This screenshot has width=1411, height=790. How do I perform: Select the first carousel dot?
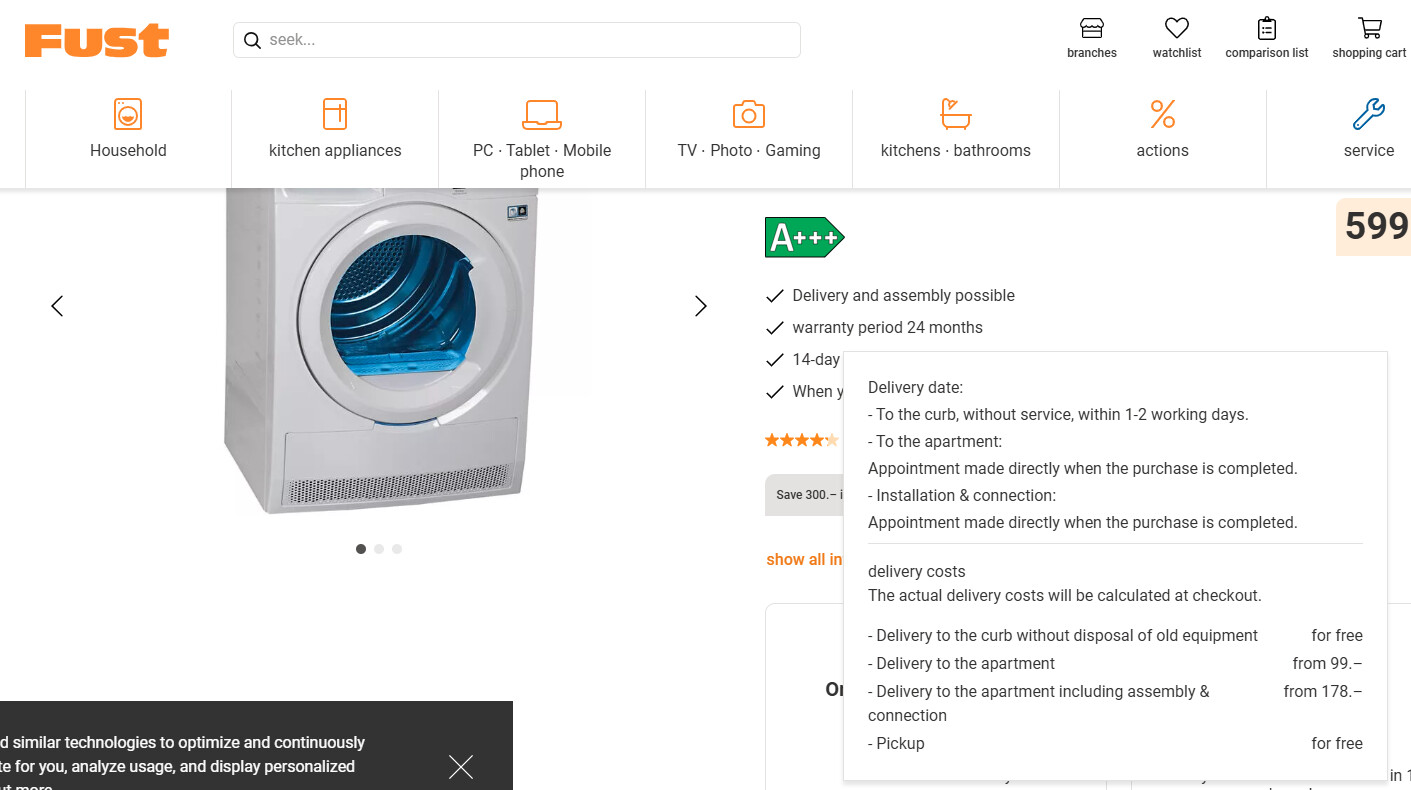point(361,549)
